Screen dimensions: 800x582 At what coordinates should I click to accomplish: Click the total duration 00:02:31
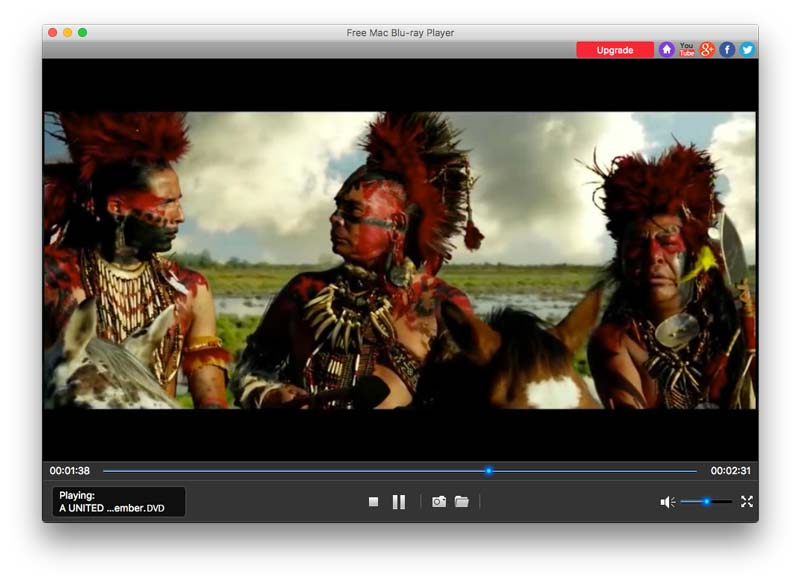coord(730,471)
